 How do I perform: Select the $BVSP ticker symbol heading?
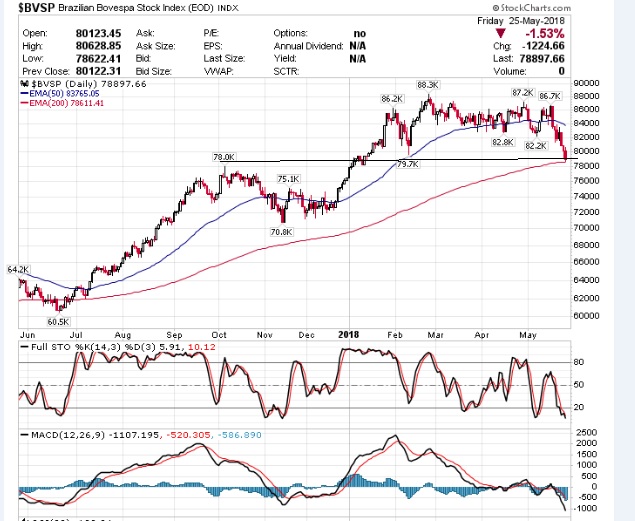36,7
